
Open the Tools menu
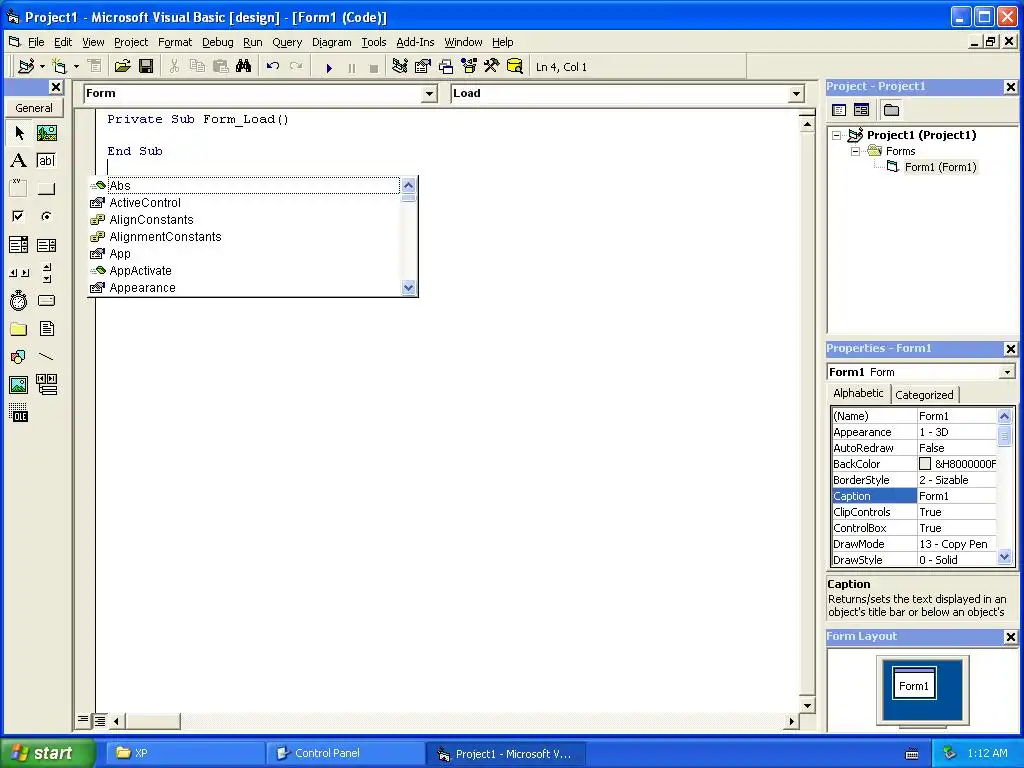point(374,42)
